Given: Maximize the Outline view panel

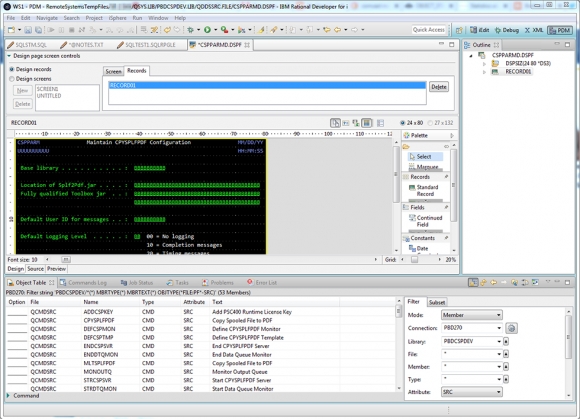Looking at the screenshot, I should [567, 44].
